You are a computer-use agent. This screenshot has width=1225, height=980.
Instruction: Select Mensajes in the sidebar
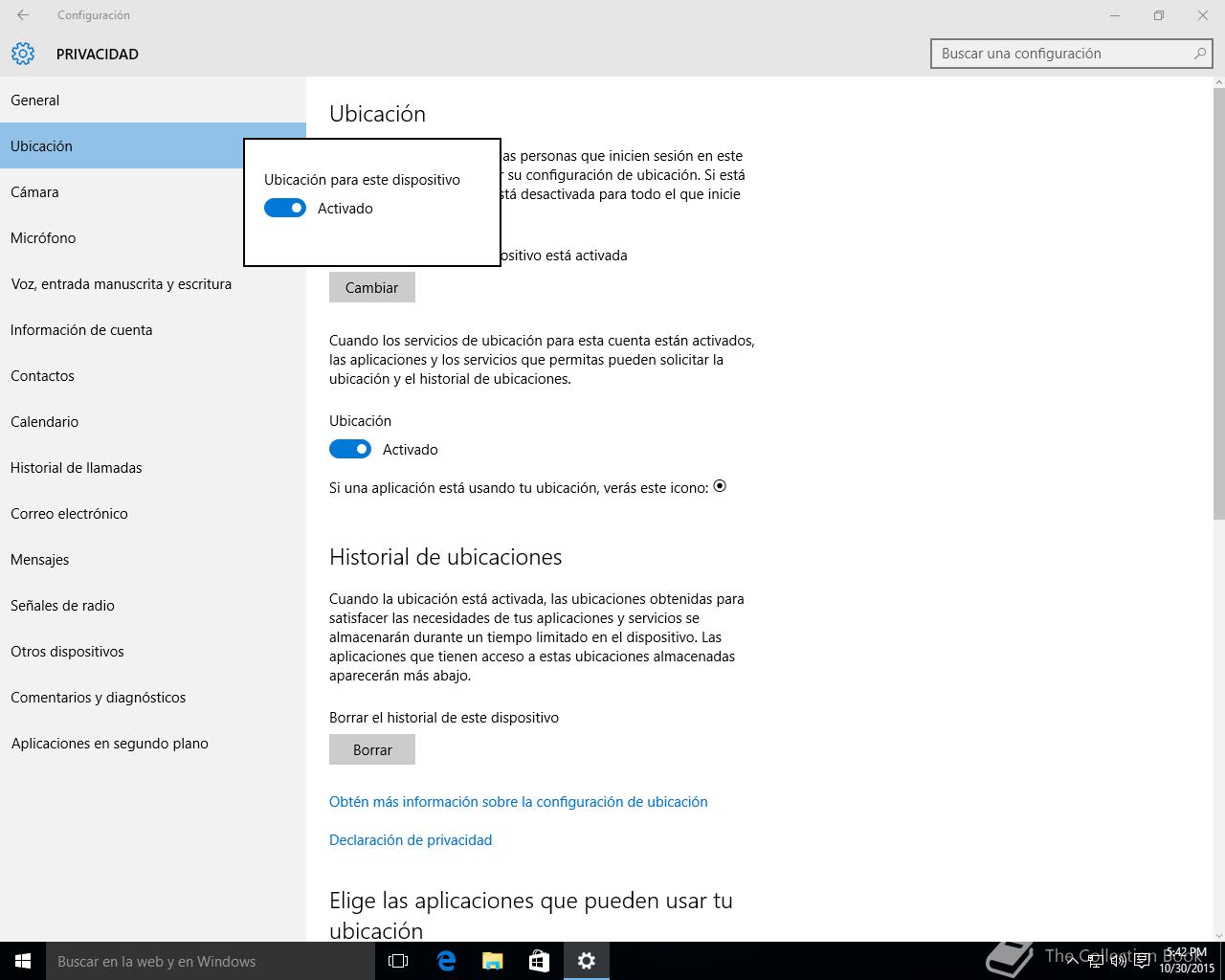(153, 559)
